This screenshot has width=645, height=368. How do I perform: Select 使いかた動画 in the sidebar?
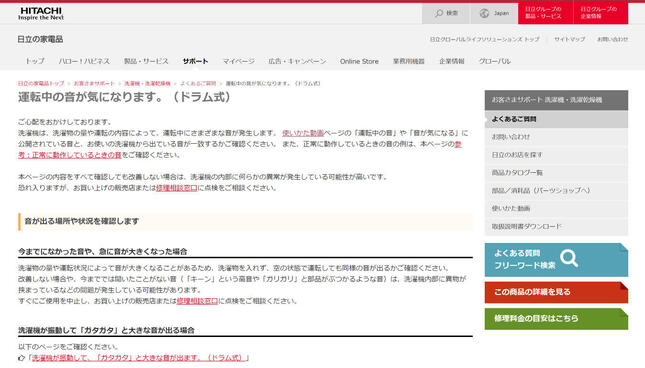[x=556, y=208]
